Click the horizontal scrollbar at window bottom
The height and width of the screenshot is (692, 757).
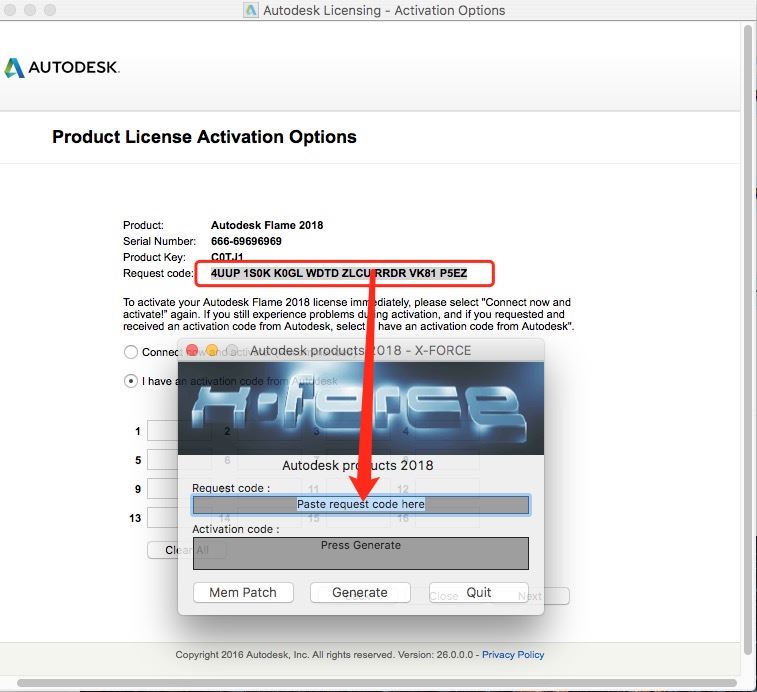[x=377, y=683]
